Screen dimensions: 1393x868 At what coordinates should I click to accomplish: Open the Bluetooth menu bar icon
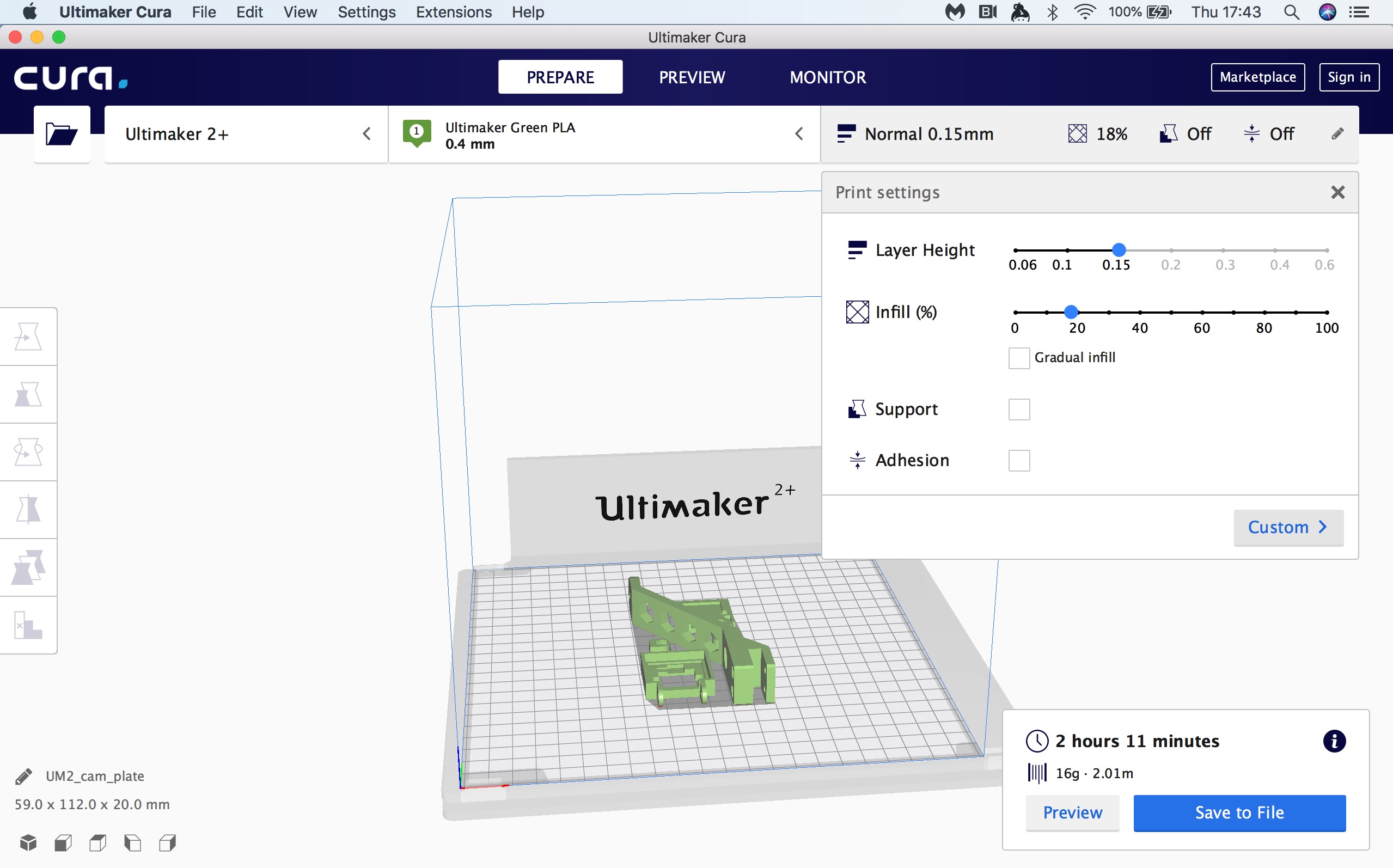[x=1052, y=12]
